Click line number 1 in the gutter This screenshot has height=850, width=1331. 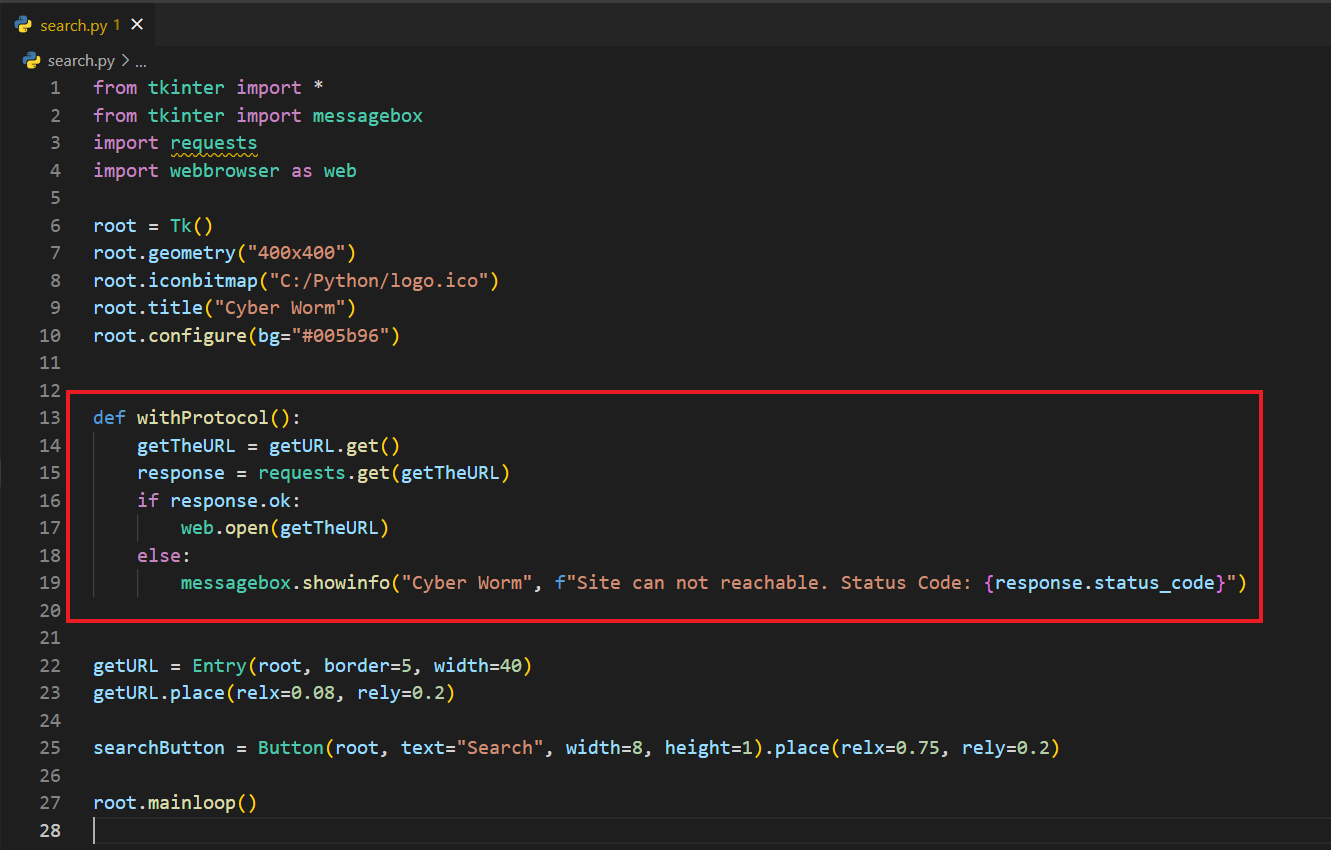pos(55,88)
